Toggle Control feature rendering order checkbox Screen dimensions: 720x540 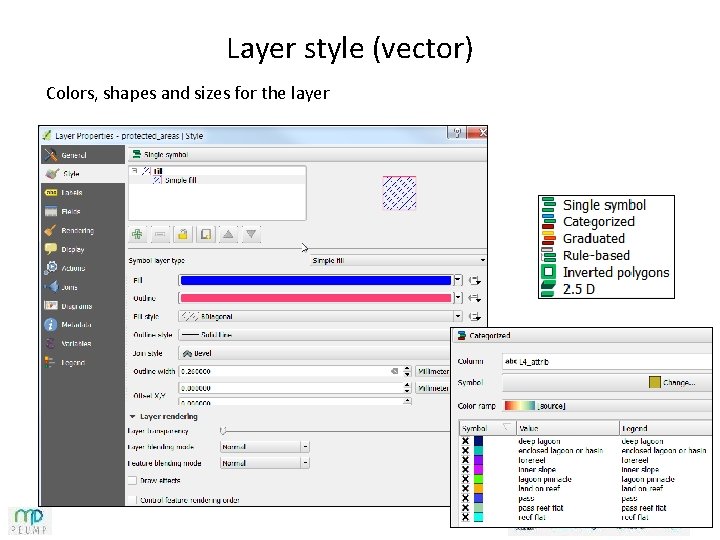132,500
